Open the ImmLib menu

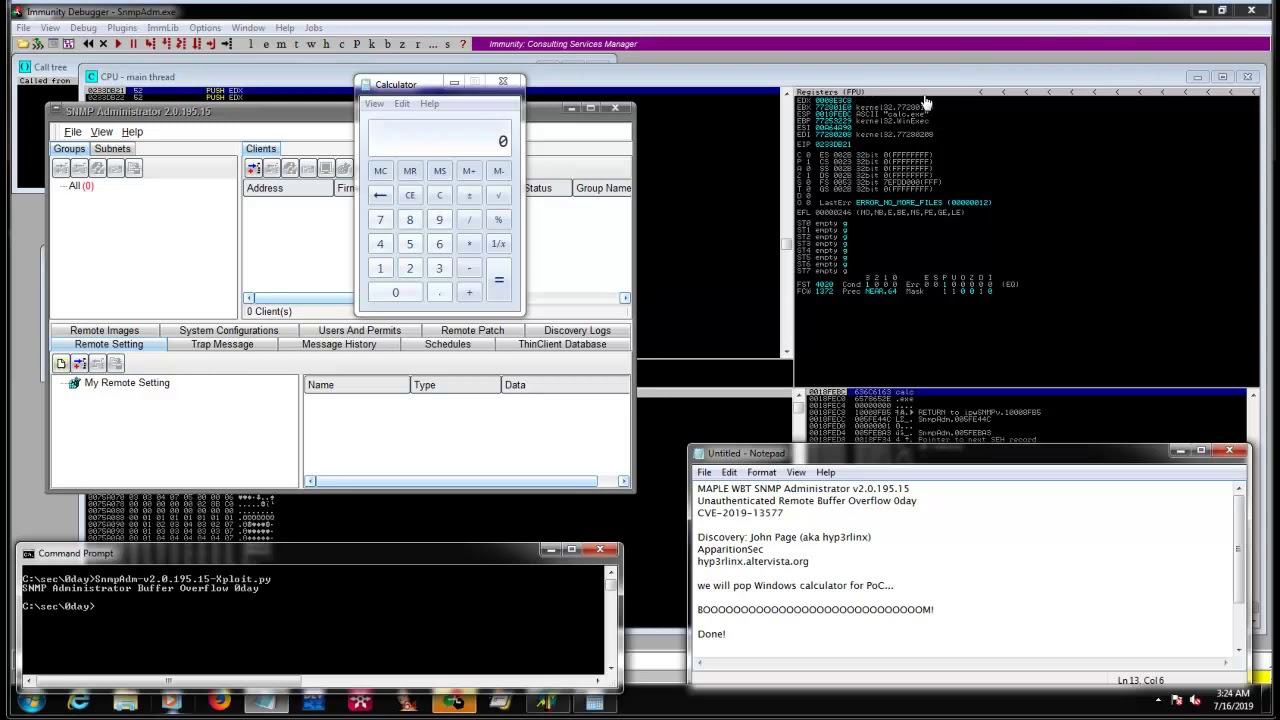pos(162,28)
